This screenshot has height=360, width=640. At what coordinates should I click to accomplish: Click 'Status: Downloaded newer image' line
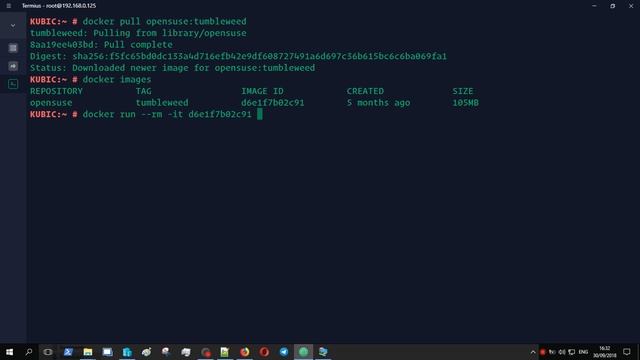tap(172, 68)
